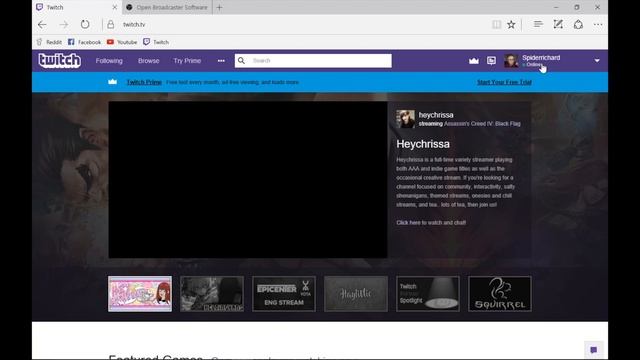Image resolution: width=640 pixels, height=360 pixels.
Task: Close the Twitch browser tab
Action: (114, 7)
